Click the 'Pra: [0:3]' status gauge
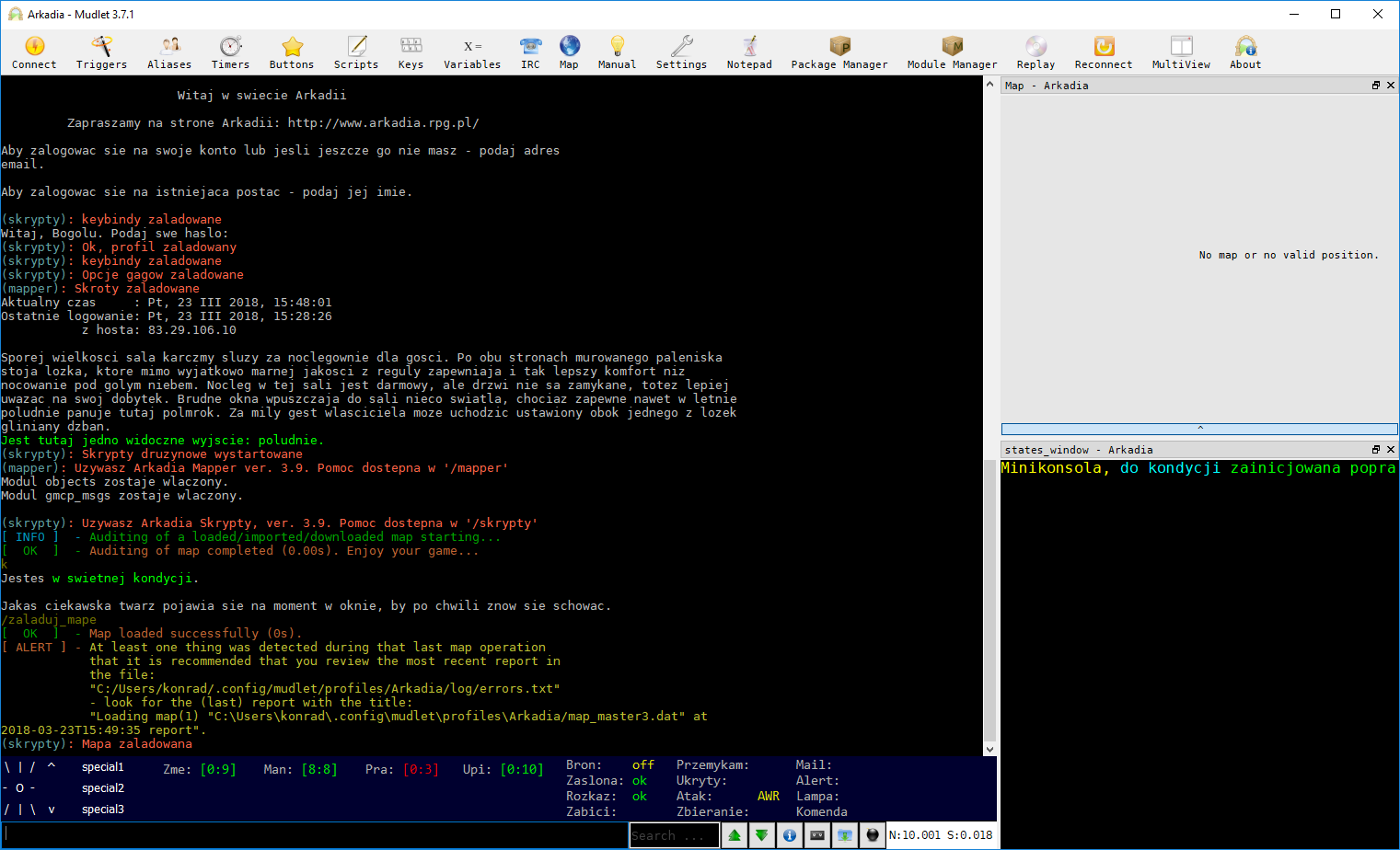This screenshot has width=1400, height=850. click(x=402, y=770)
